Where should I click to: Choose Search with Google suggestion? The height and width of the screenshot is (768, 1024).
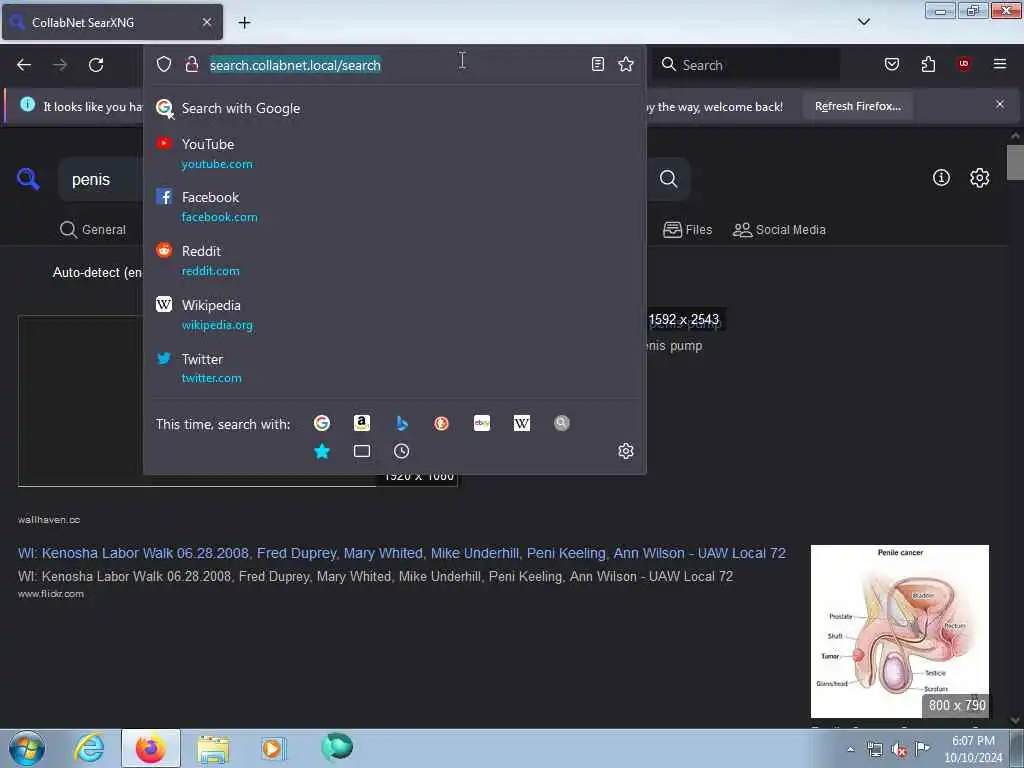394,108
